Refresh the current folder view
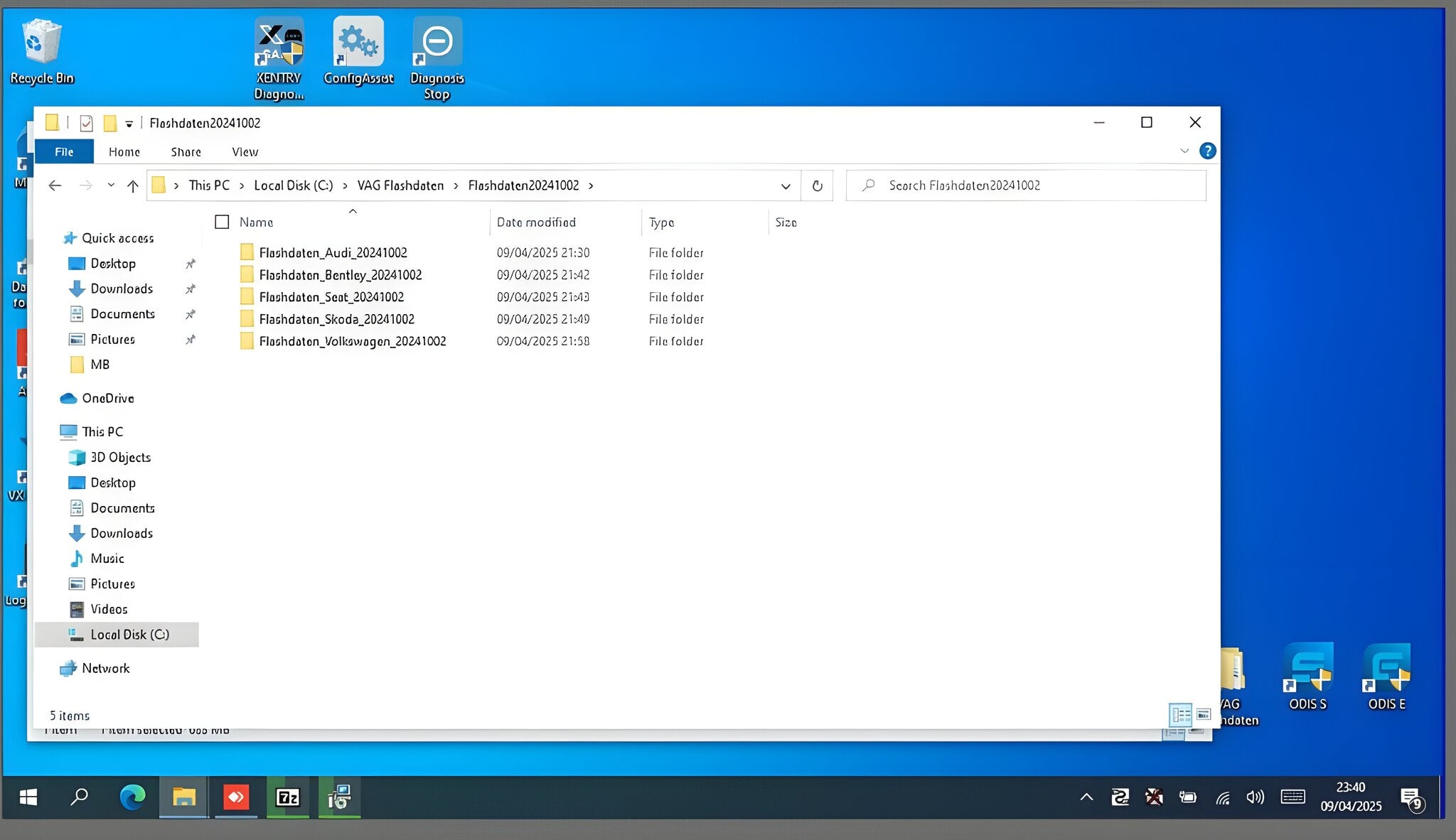Image resolution: width=1456 pixels, height=840 pixels. pos(817,185)
